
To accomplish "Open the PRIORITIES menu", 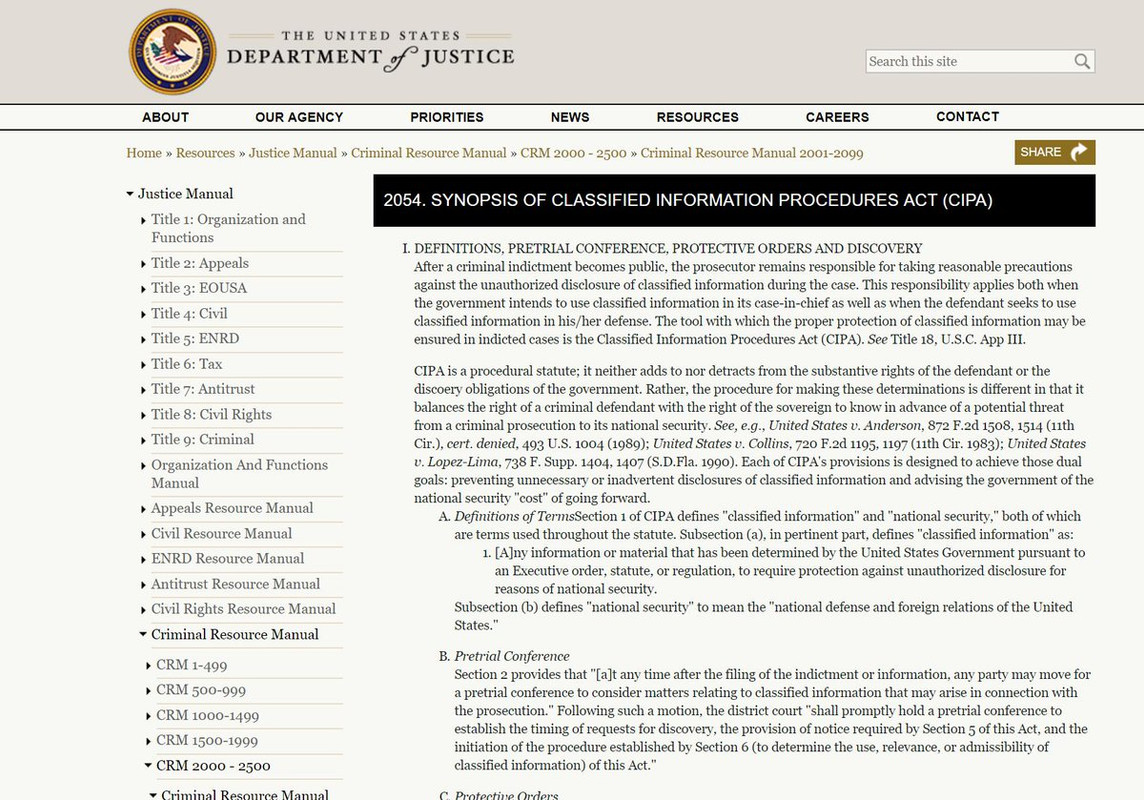I will (x=447, y=117).
